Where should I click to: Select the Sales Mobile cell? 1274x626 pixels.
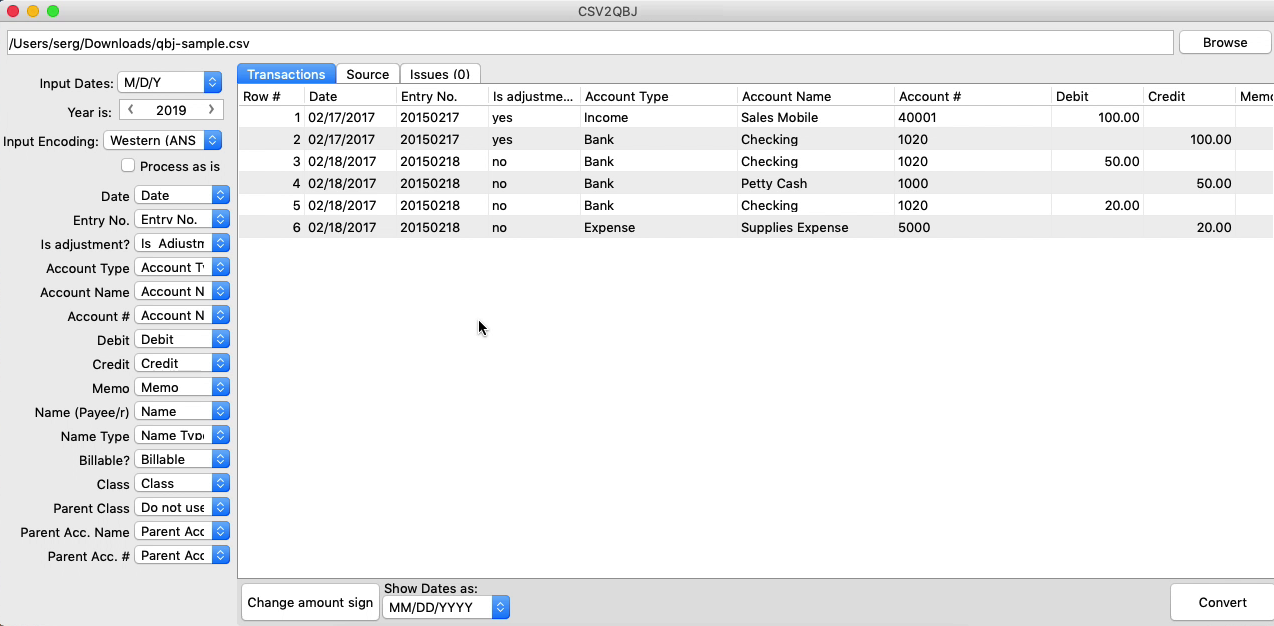[816, 117]
